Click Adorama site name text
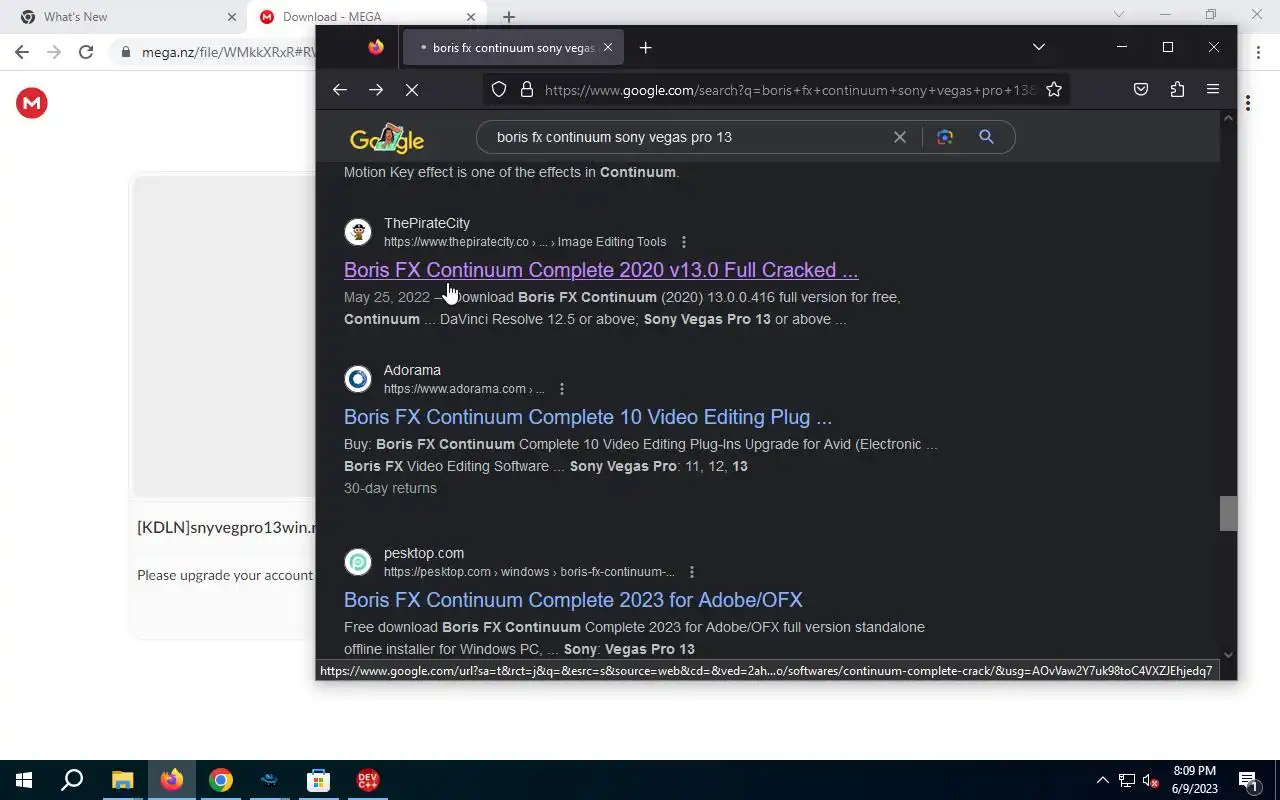Viewport: 1280px width, 800px height. pos(412,370)
